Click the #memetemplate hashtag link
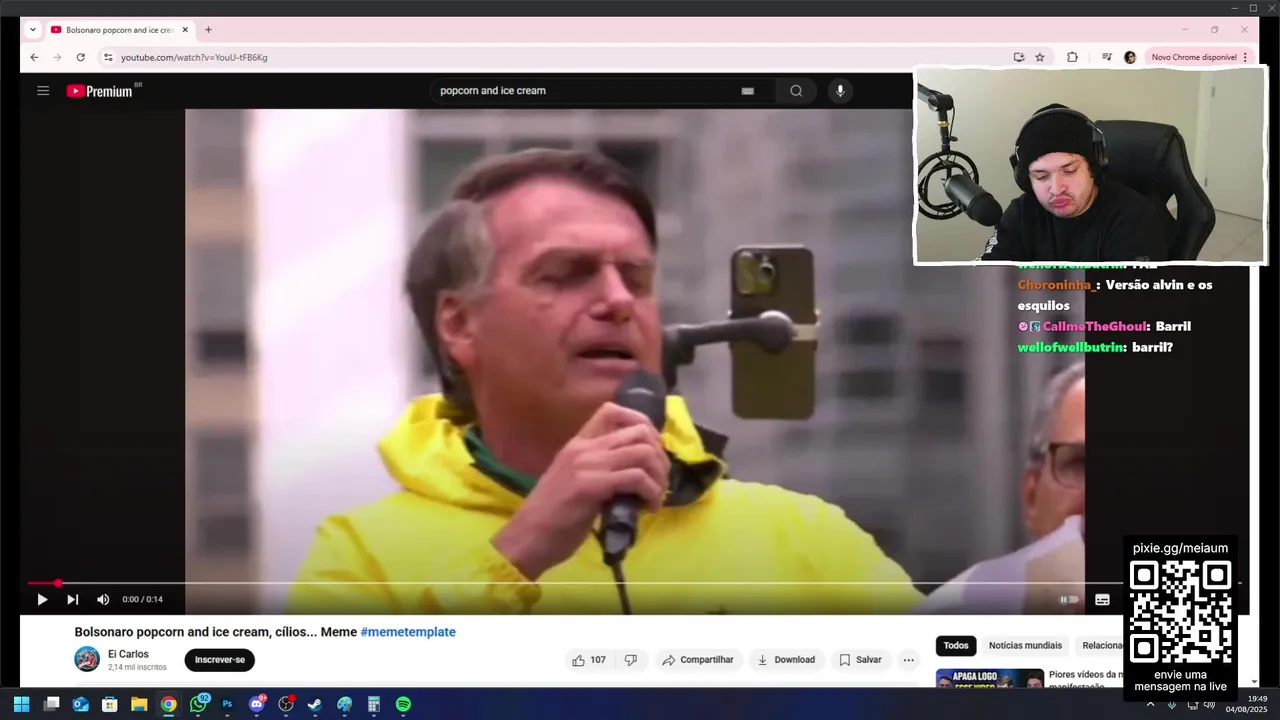 [x=408, y=632]
